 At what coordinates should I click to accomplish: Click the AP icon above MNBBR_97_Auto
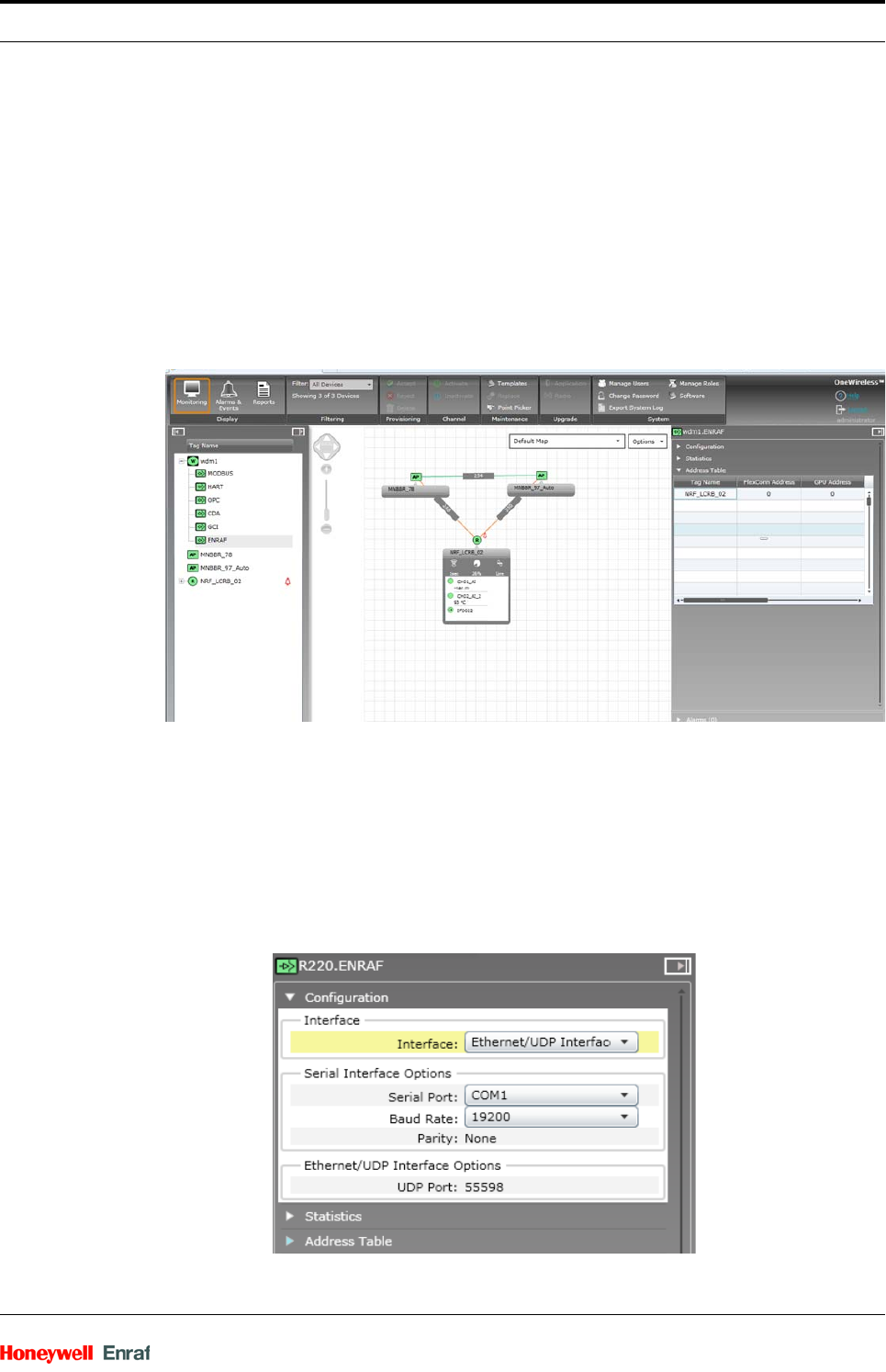click(542, 475)
